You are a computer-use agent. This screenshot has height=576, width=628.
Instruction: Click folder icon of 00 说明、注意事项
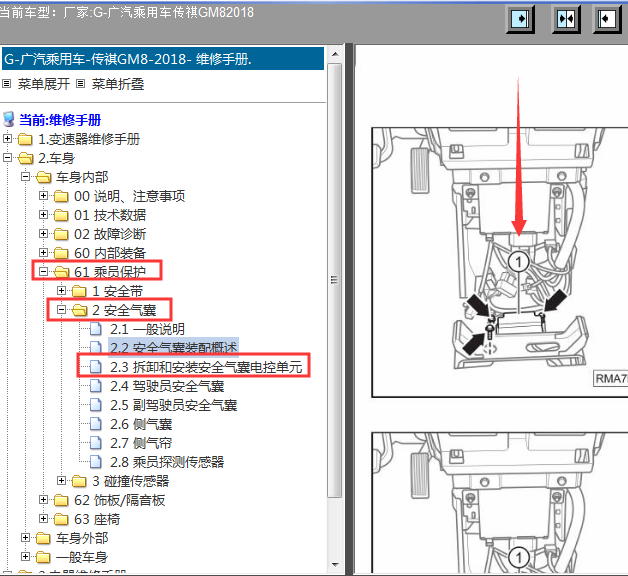pos(61,196)
